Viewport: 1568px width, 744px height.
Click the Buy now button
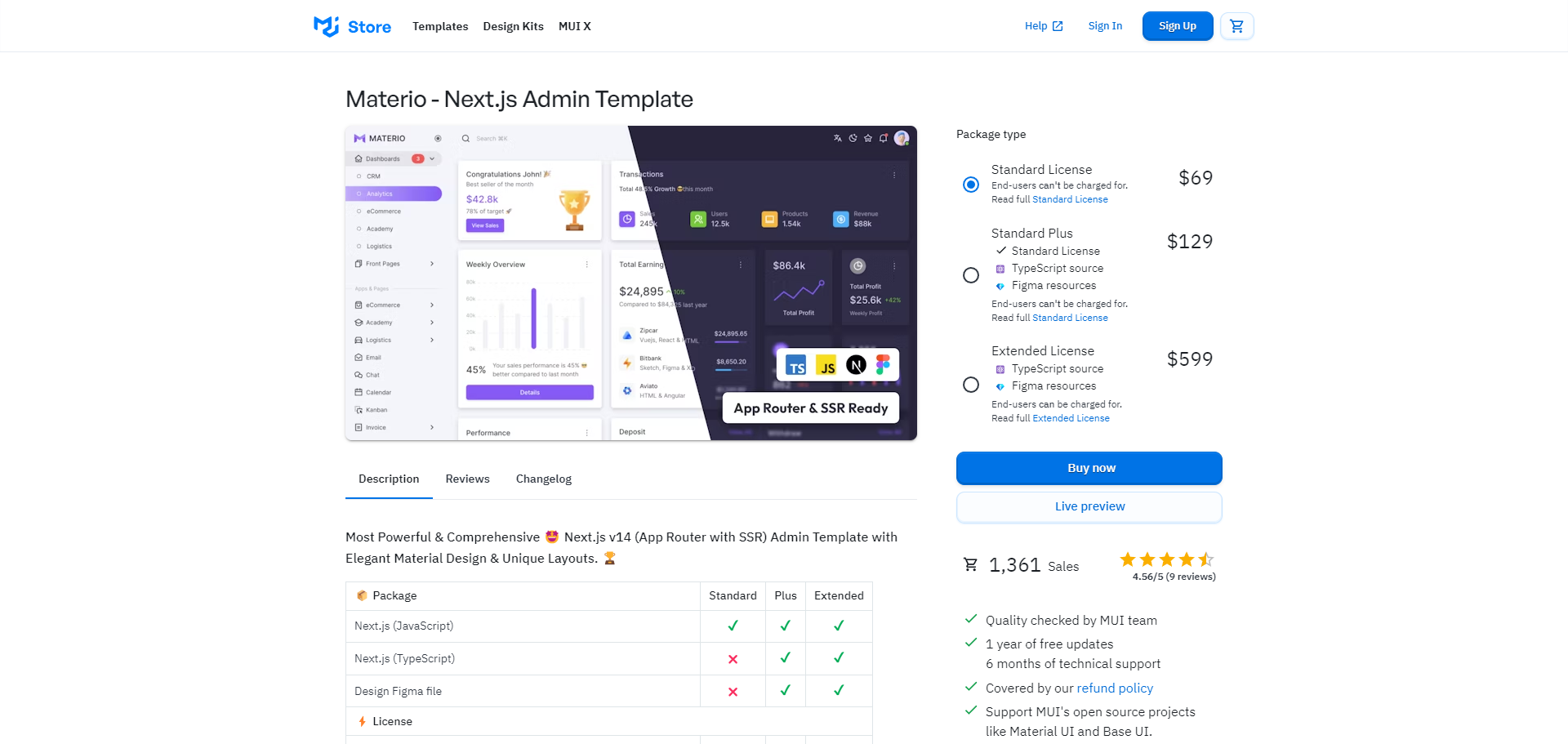coord(1089,468)
